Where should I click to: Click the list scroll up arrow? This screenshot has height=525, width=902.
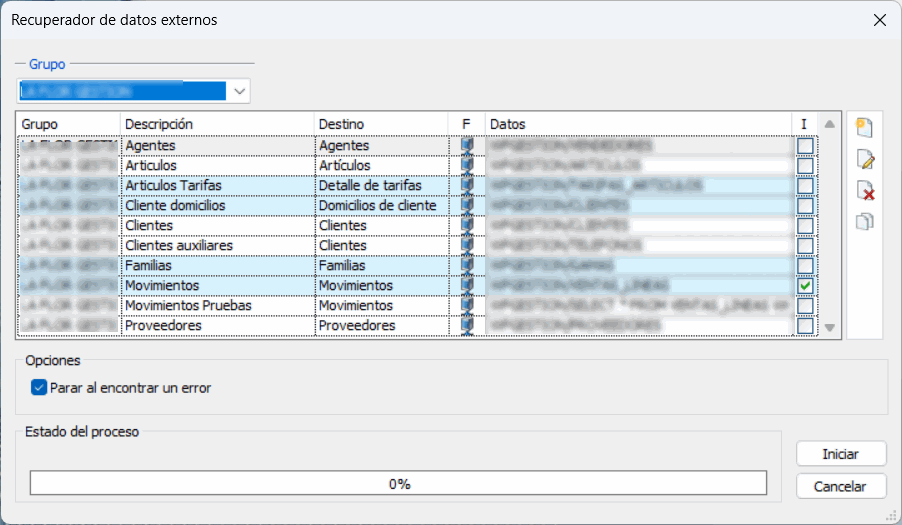coord(830,124)
